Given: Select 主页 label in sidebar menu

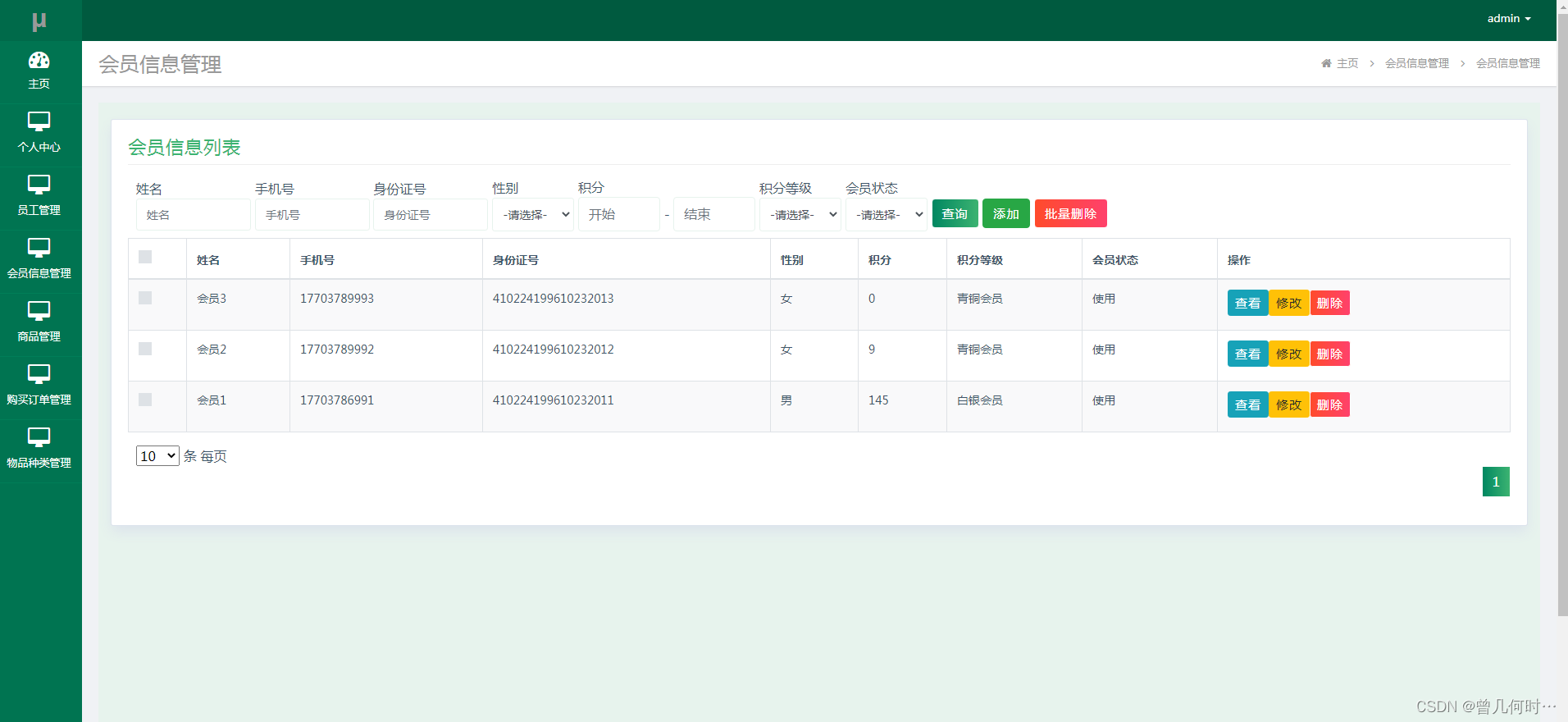Looking at the screenshot, I should click(39, 84).
